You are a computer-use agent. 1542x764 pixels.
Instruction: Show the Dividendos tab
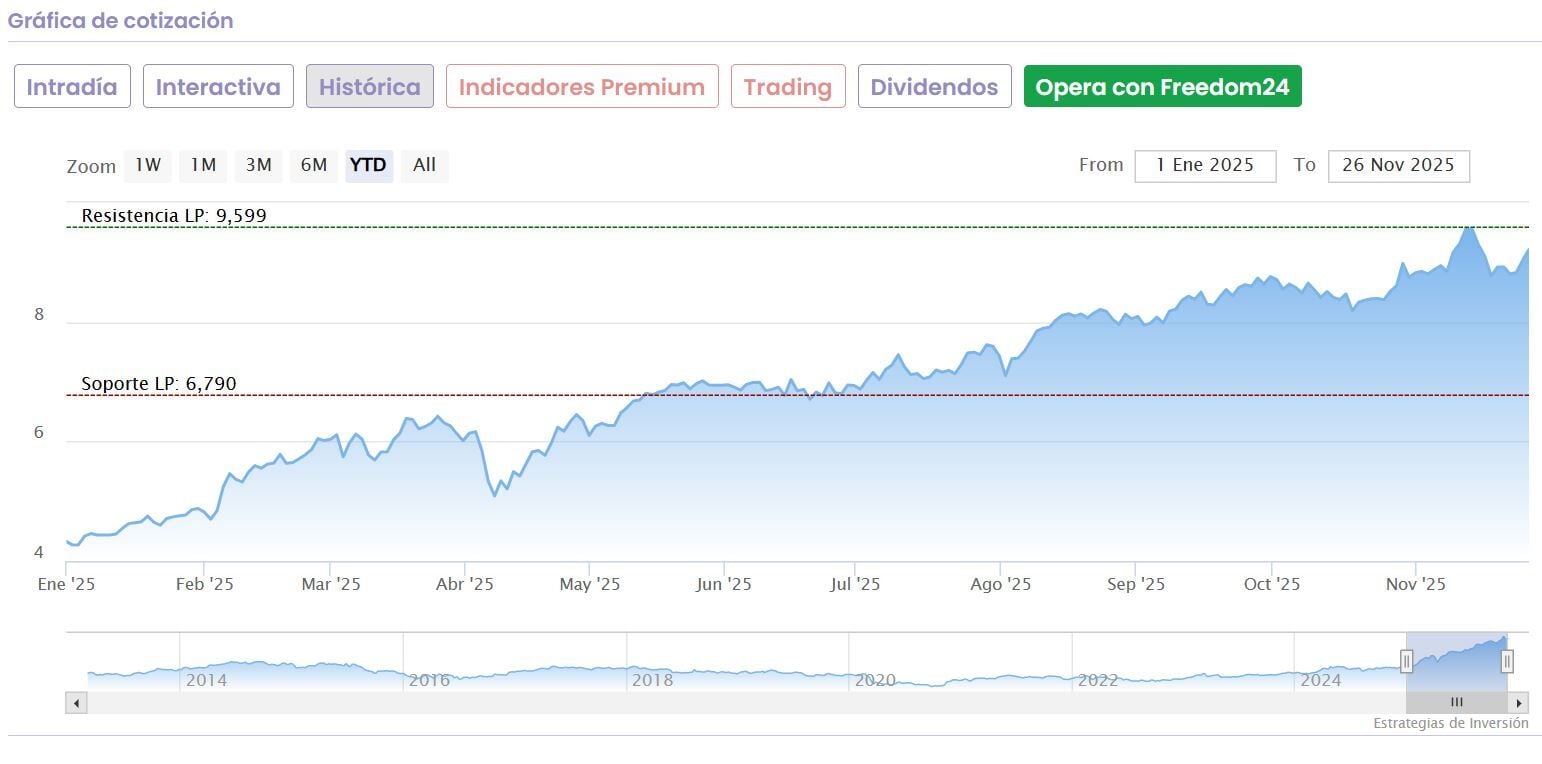(x=934, y=87)
